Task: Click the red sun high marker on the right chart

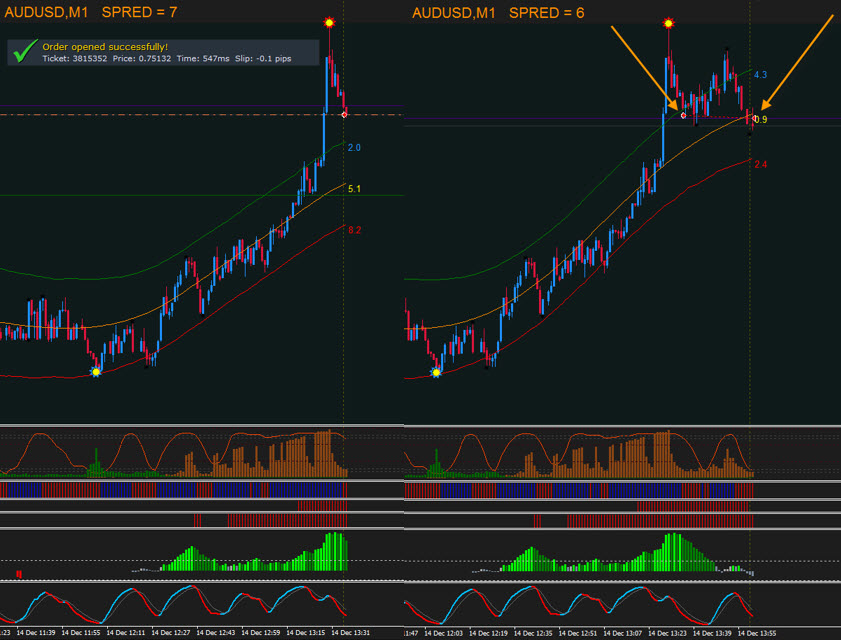Action: [x=668, y=23]
